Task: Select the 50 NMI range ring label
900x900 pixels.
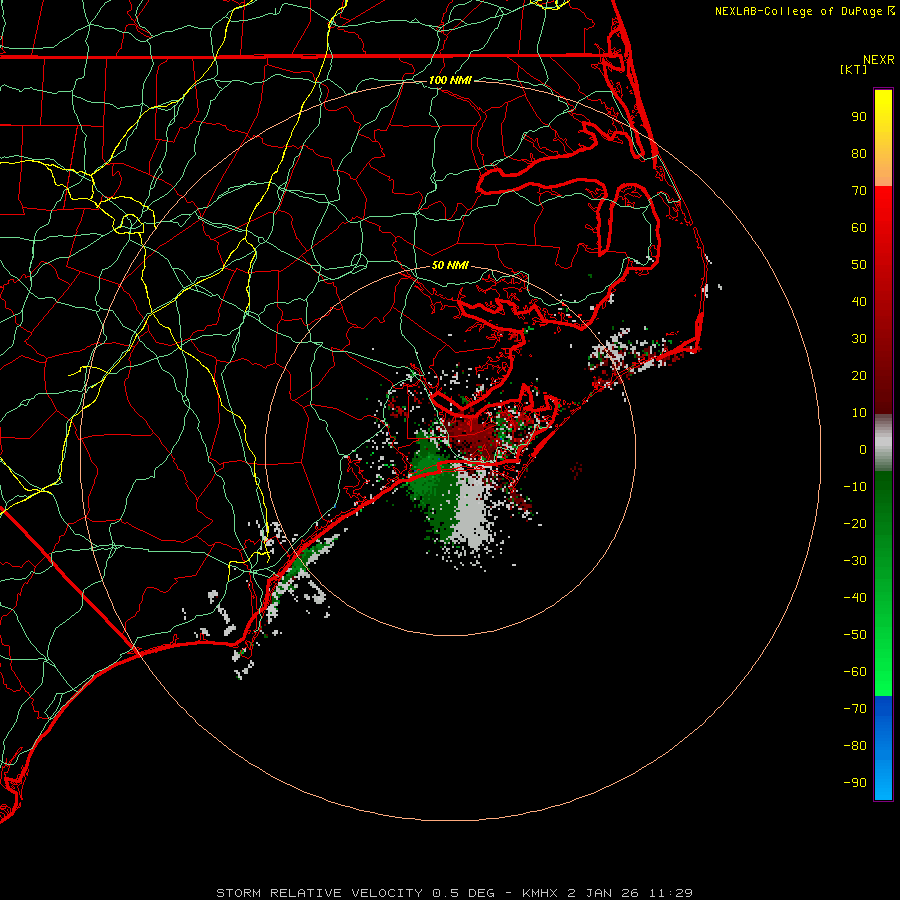Action: 450,265
